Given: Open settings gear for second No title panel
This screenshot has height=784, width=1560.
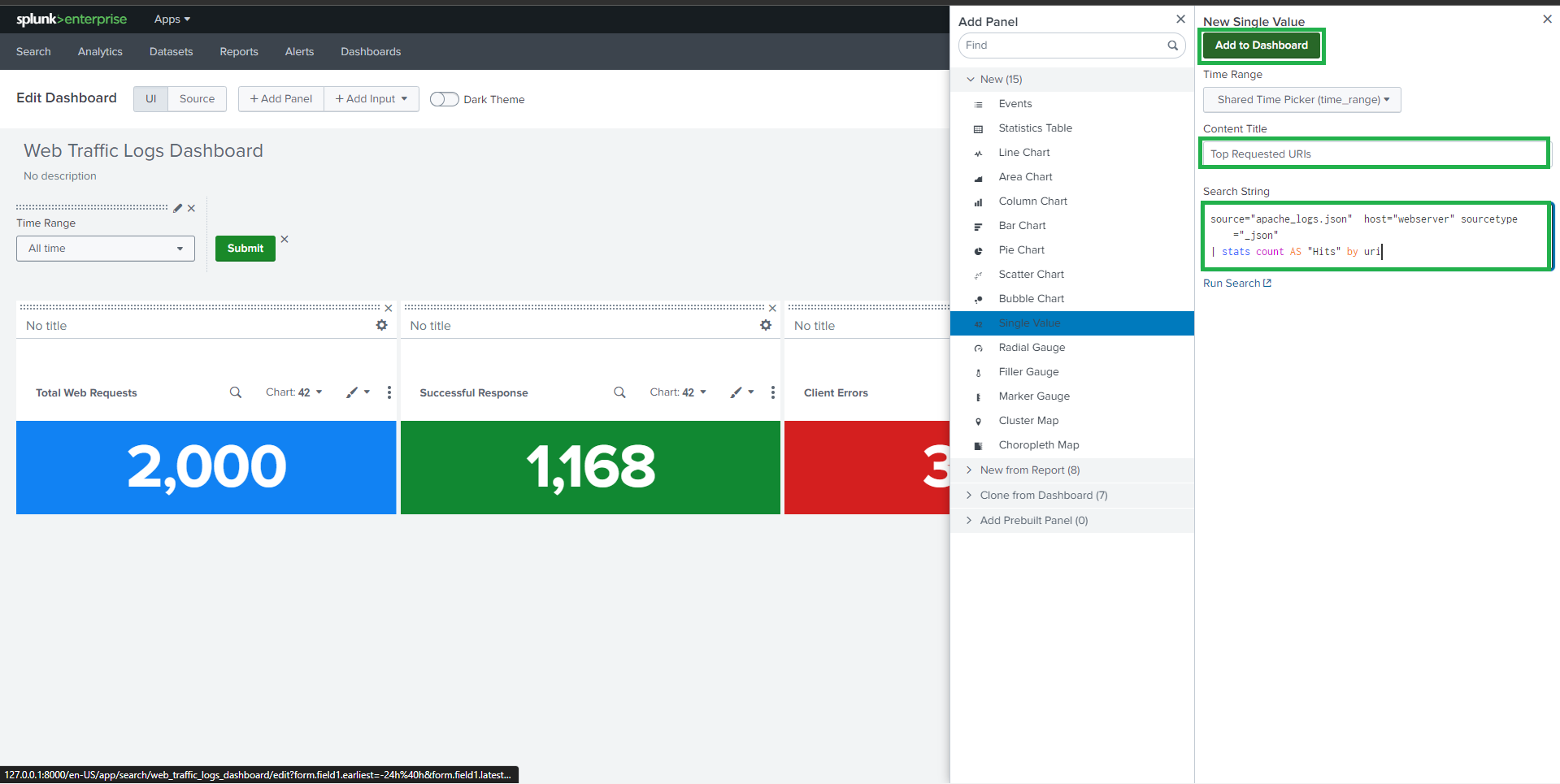Looking at the screenshot, I should point(766,325).
